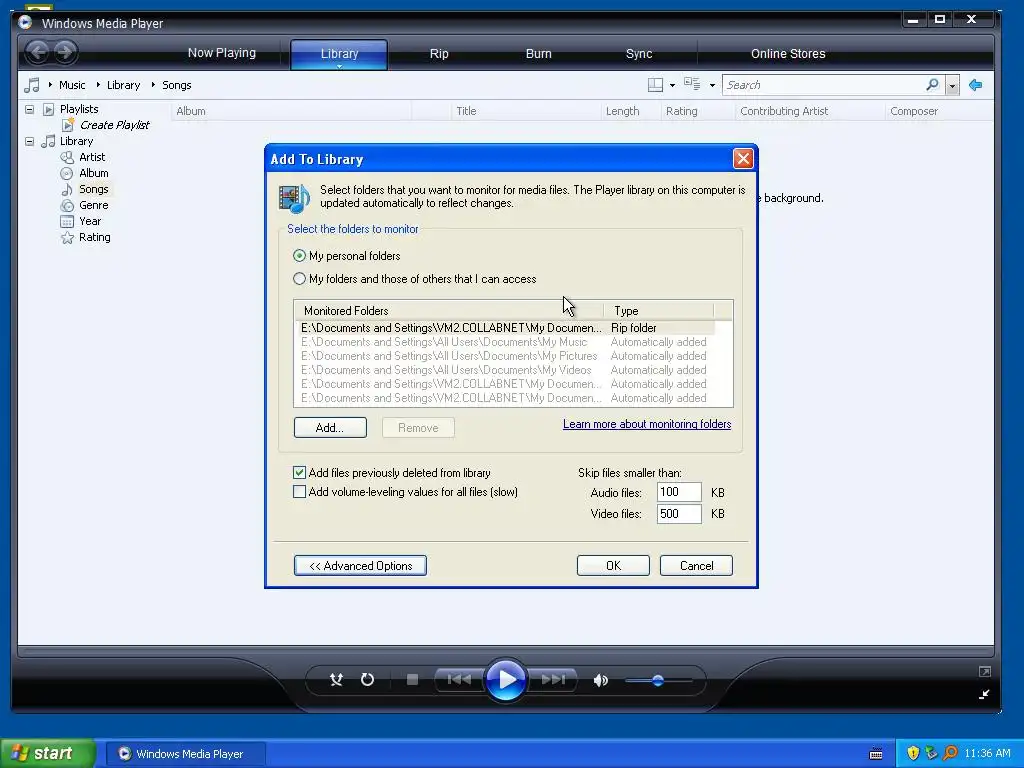Open the view options icon

(x=692, y=84)
